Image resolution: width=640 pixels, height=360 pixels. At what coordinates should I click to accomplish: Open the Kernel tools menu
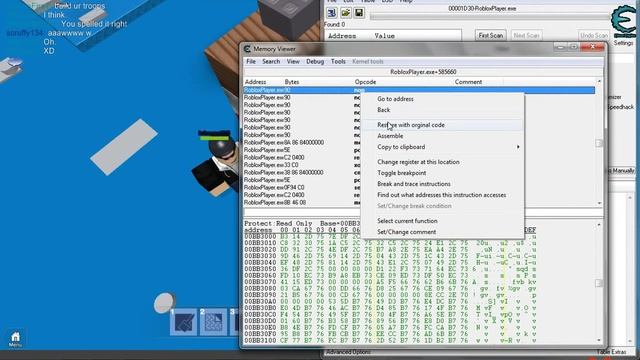[x=368, y=62]
